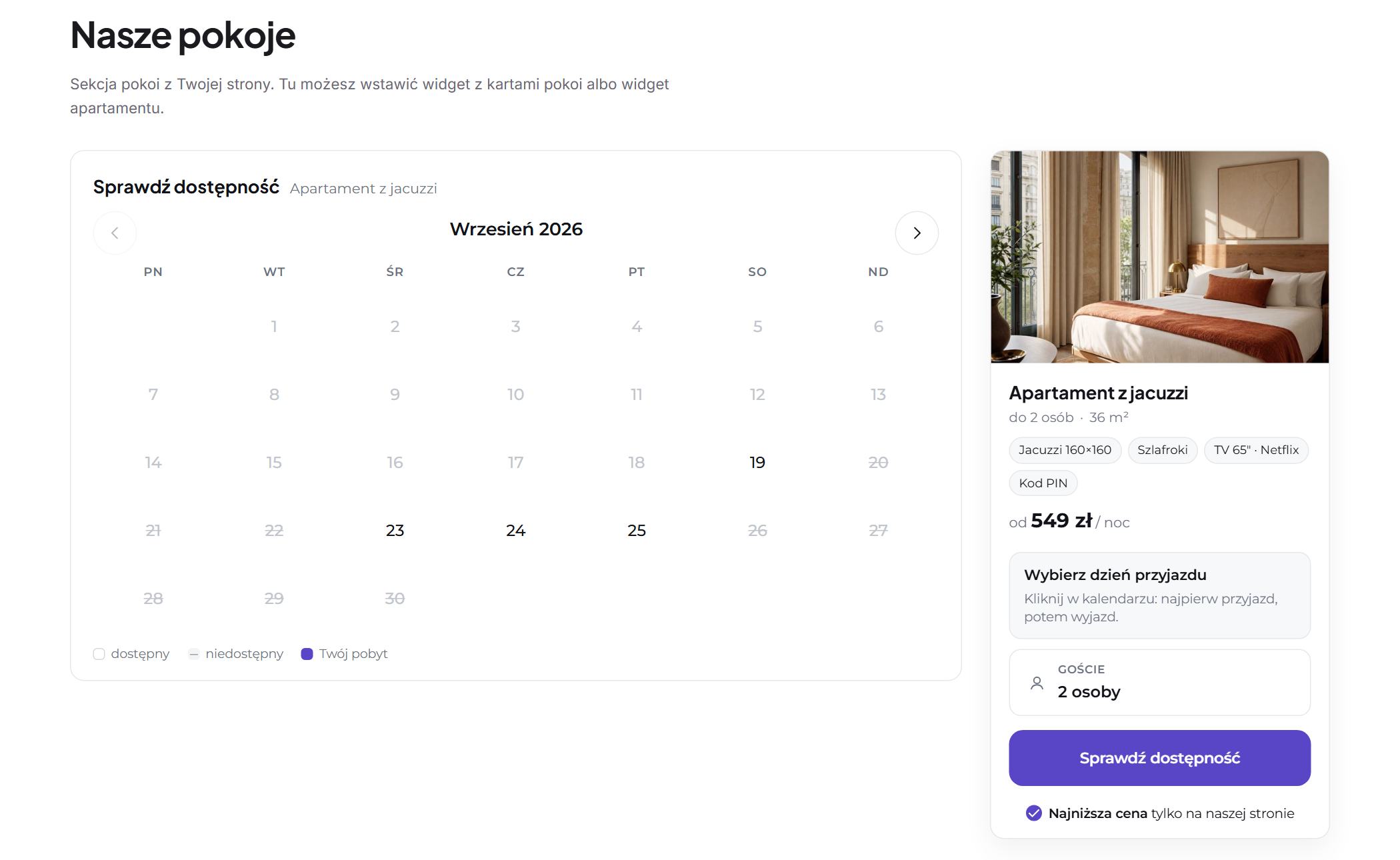
Task: Click the 'Szlafroki' amenity tag
Action: 1162,450
